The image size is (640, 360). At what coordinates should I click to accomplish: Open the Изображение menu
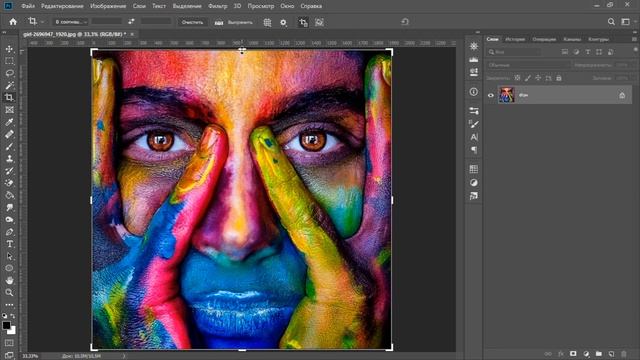pos(108,6)
